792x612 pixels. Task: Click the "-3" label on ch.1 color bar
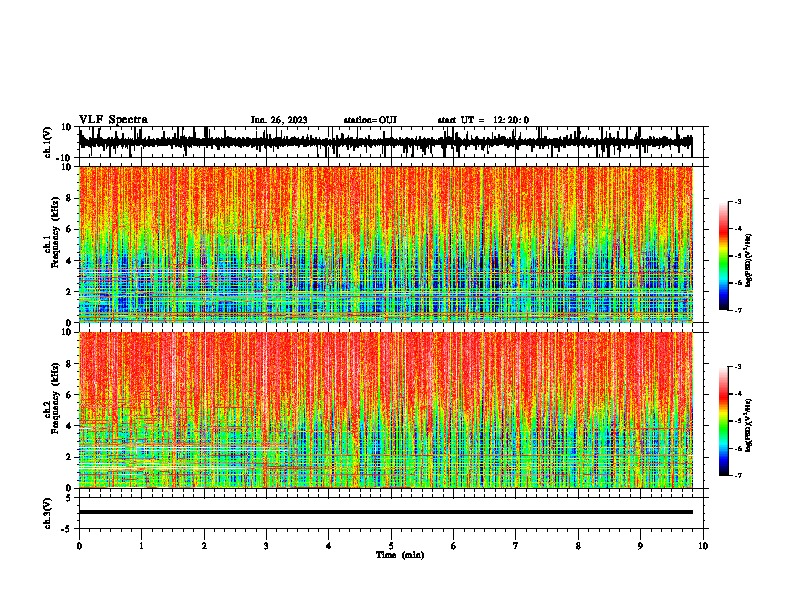click(x=738, y=201)
